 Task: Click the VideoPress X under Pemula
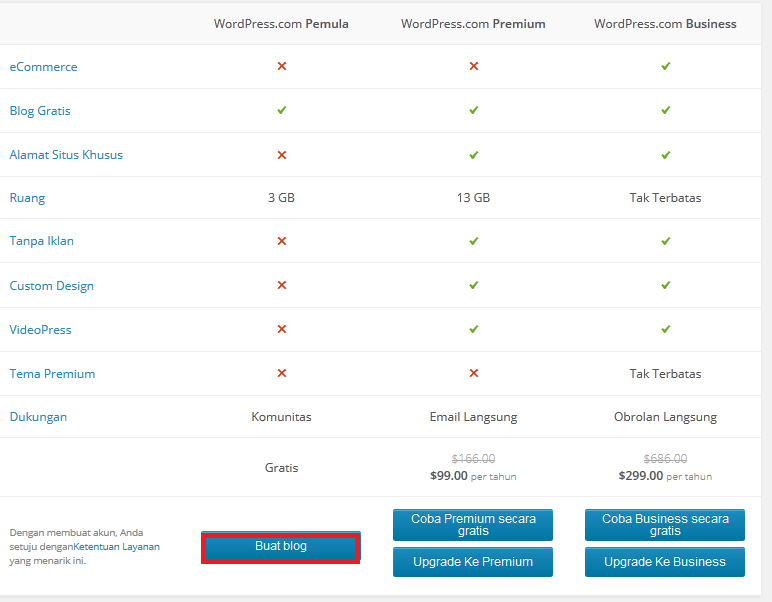click(x=282, y=329)
